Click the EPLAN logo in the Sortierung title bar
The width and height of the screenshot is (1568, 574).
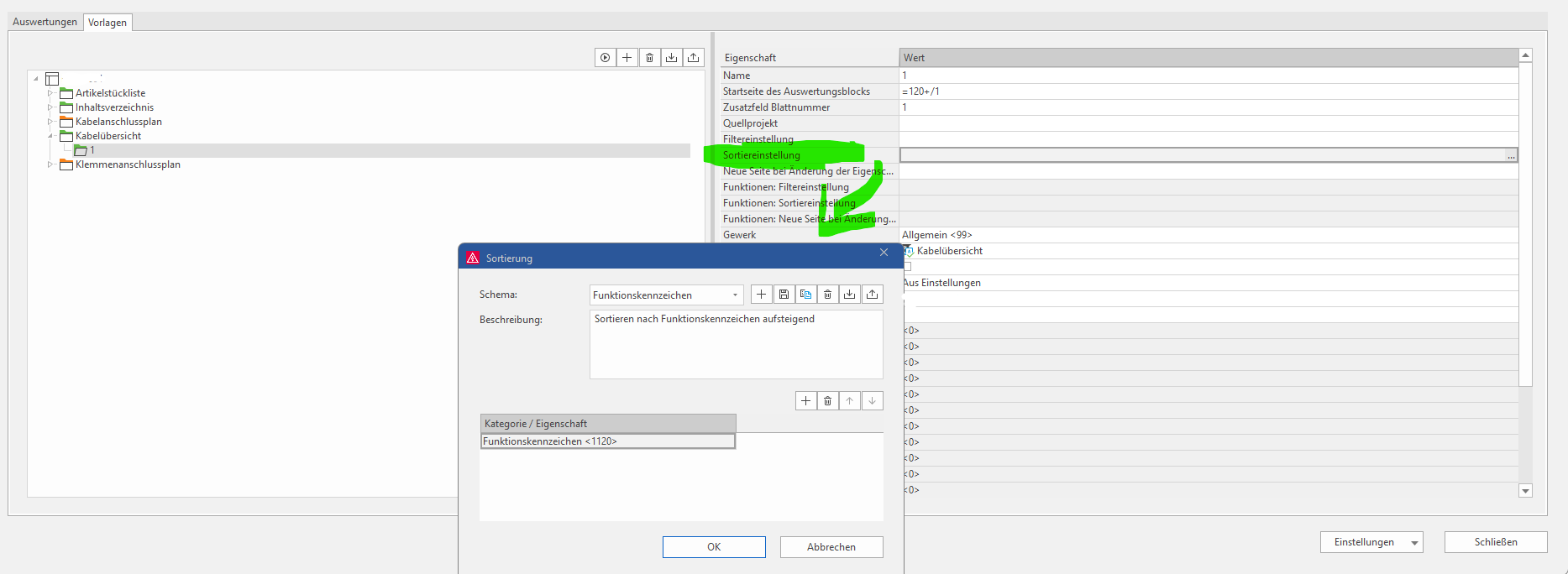473,258
